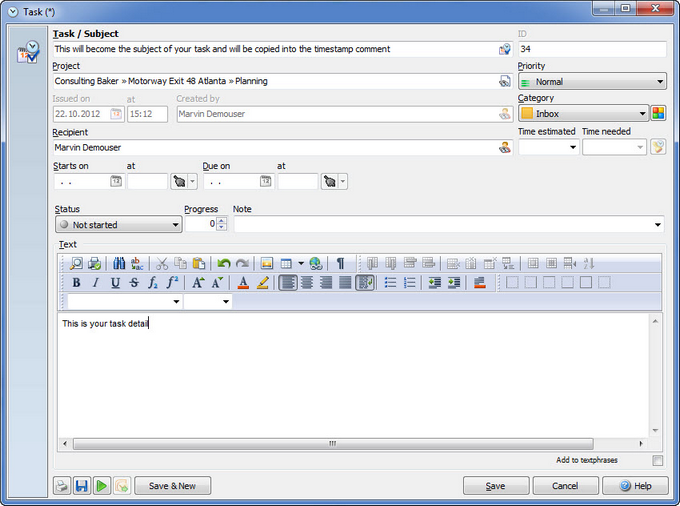This screenshot has height=506, width=680.
Task: Toggle justified text alignment
Action: coord(345,283)
